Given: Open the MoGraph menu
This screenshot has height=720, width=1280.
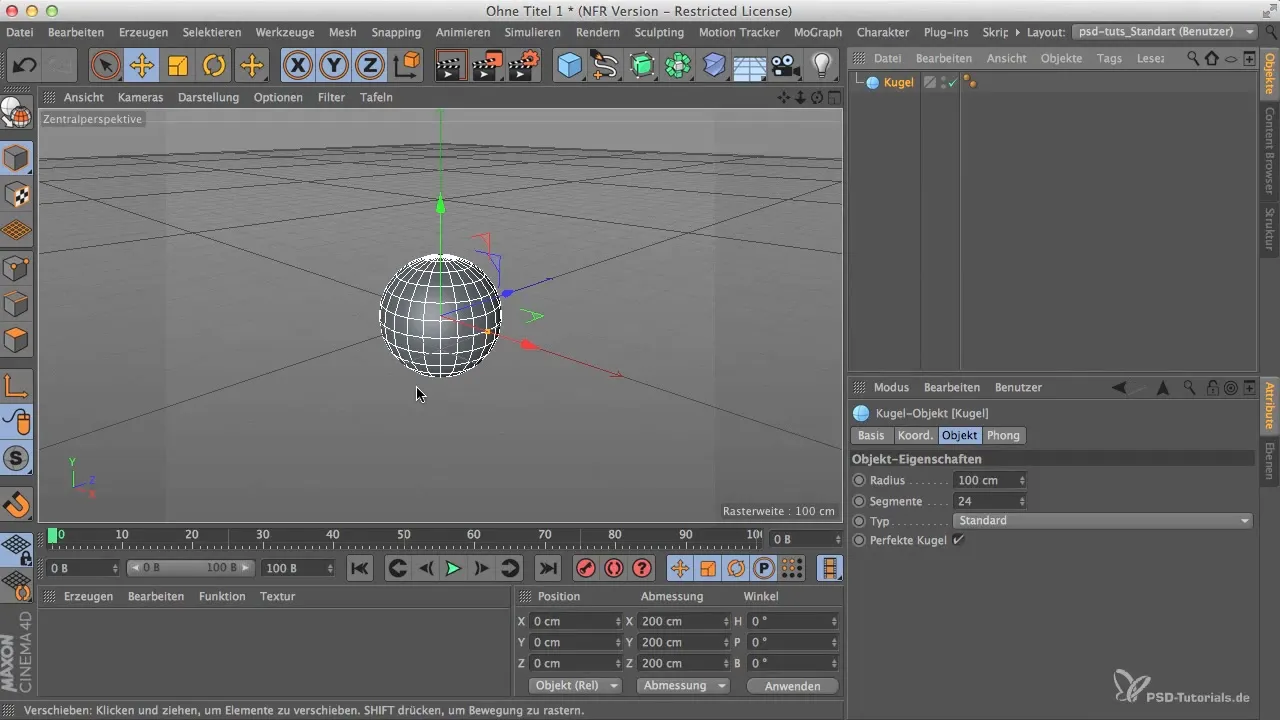Looking at the screenshot, I should 818,32.
